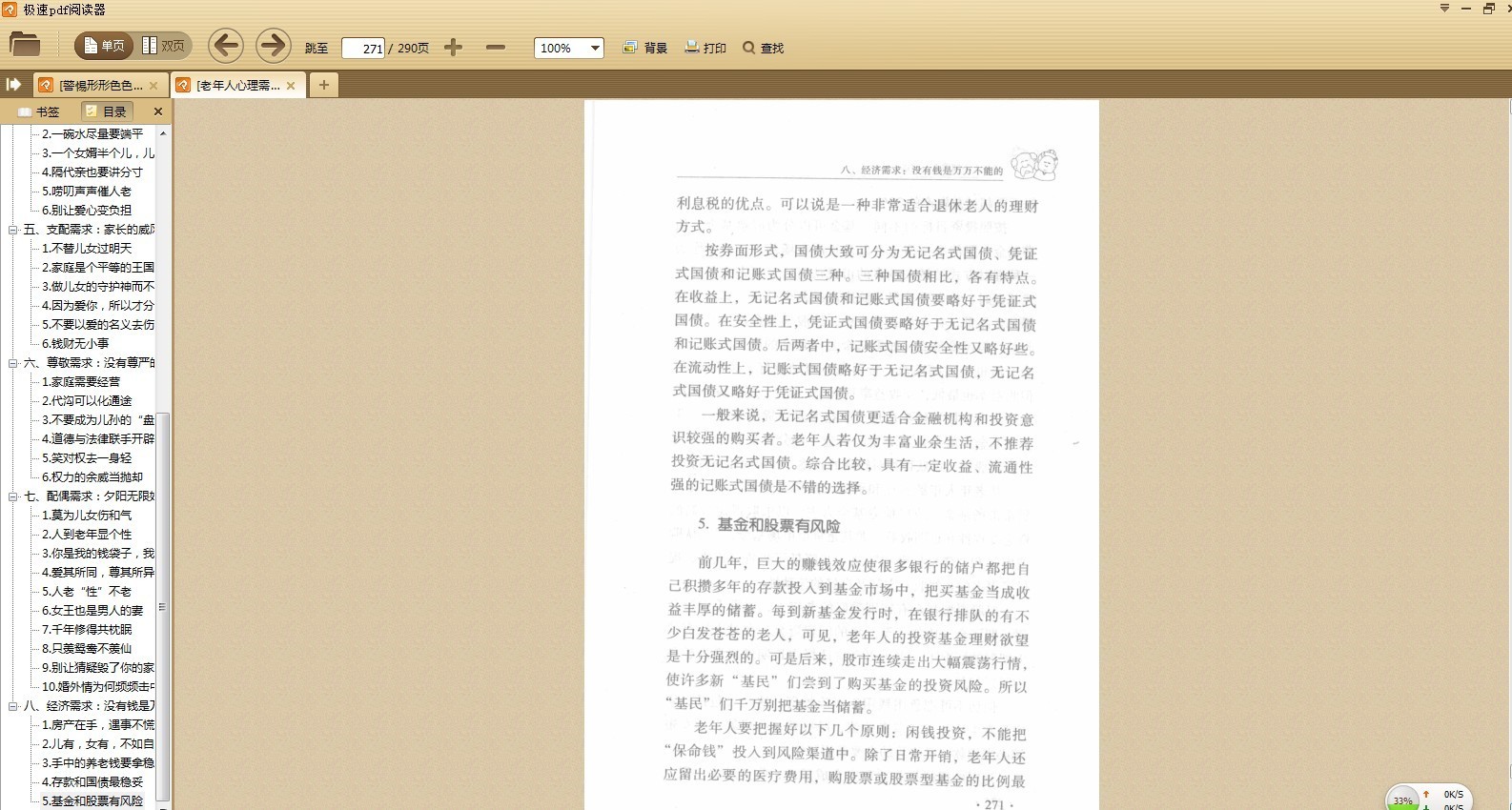Close the 老年人心理需 document tab
The image size is (1512, 810).
pos(291,86)
